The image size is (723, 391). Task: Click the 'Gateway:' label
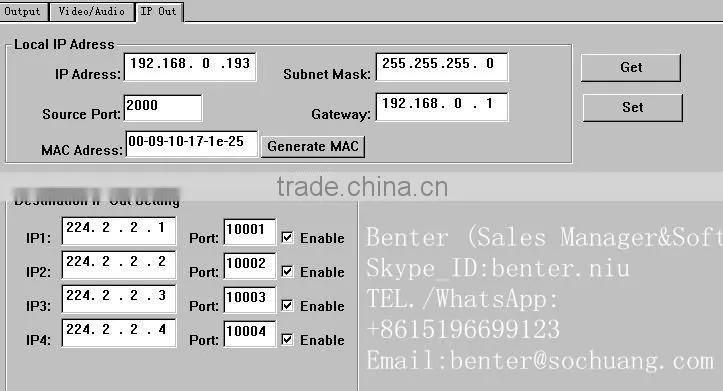click(341, 114)
